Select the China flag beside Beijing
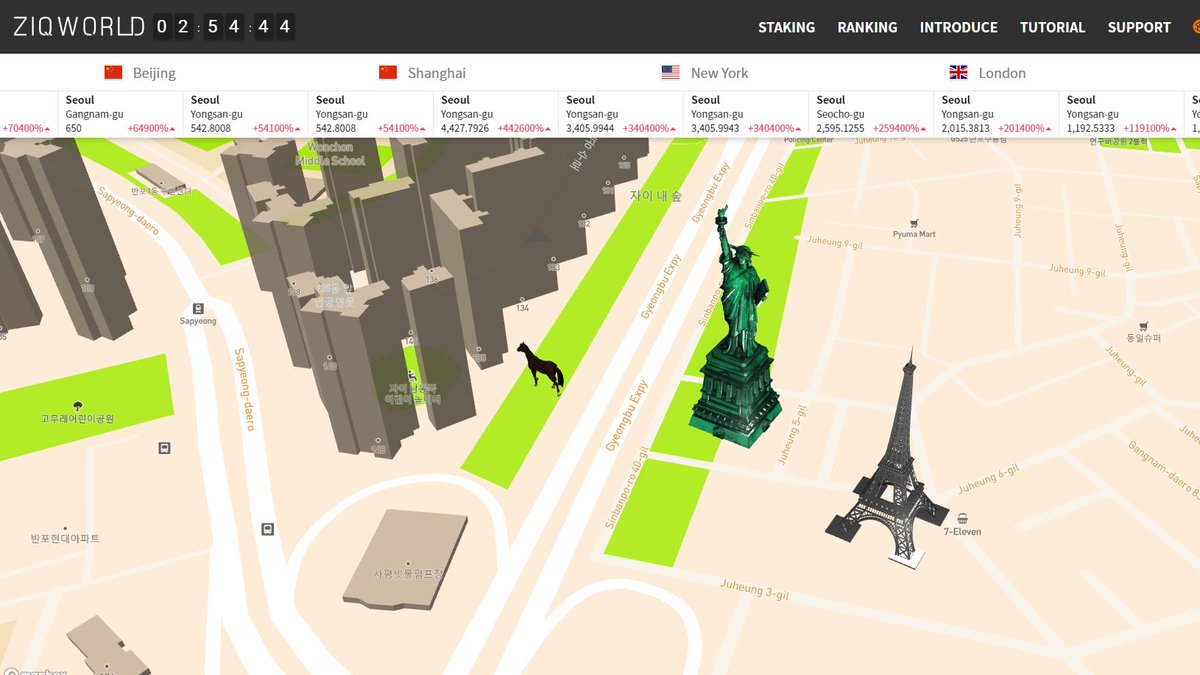This screenshot has height=675, width=1200. click(x=114, y=72)
